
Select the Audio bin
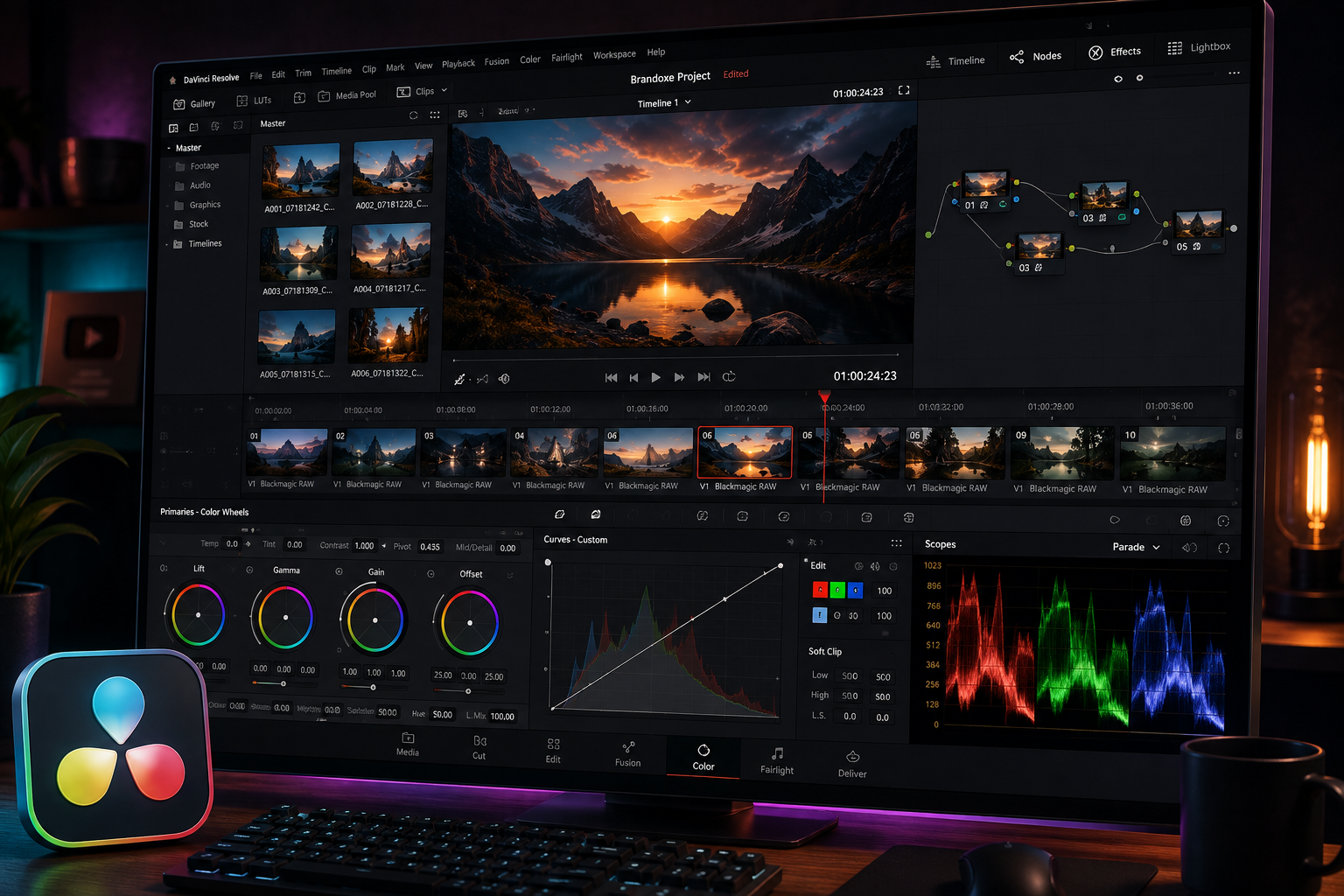coord(192,185)
